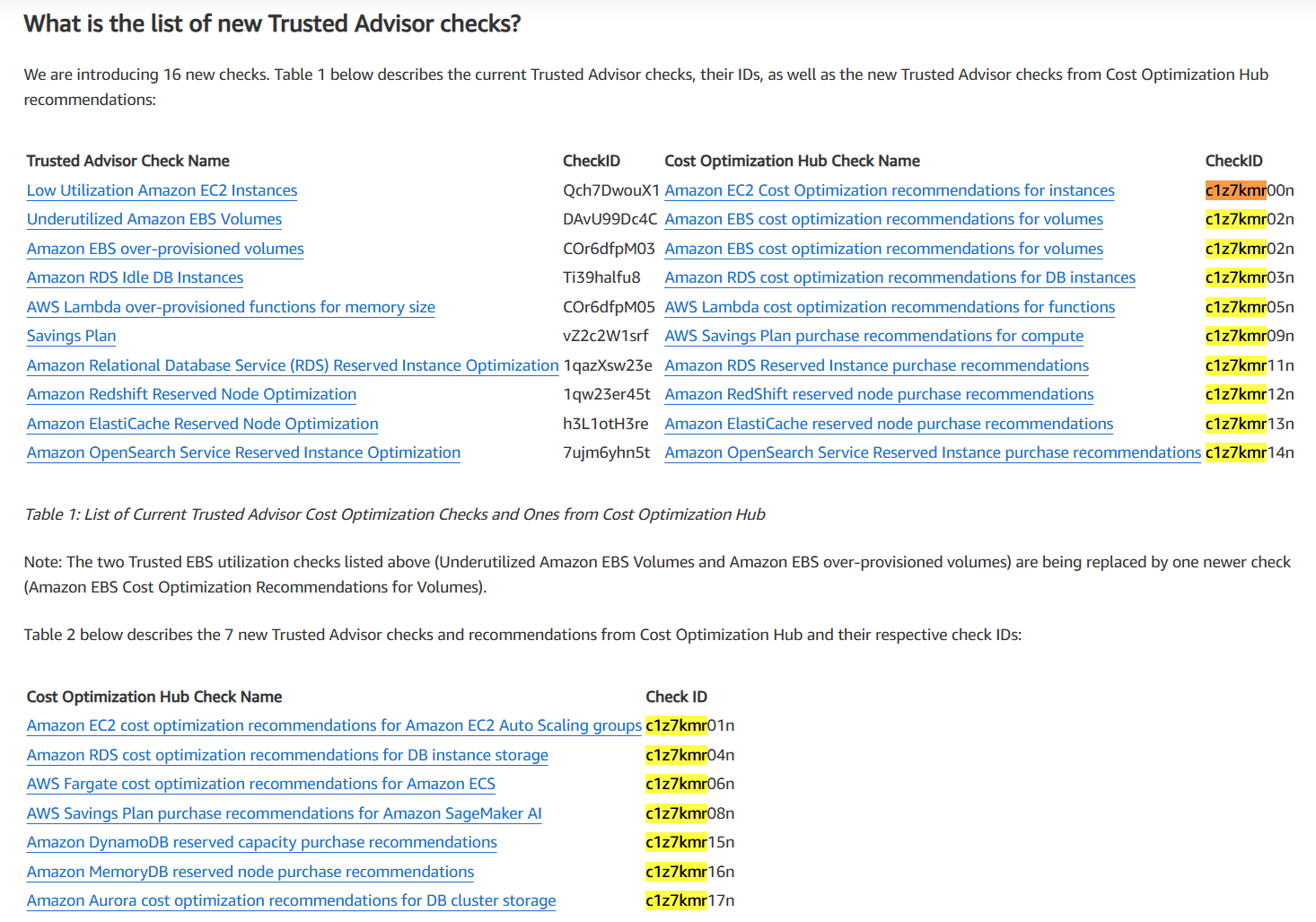Click check ID COr6dfpM03

click(609, 249)
